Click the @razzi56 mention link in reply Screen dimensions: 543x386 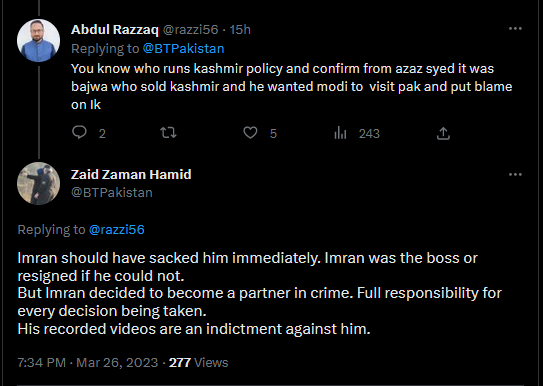click(x=116, y=230)
